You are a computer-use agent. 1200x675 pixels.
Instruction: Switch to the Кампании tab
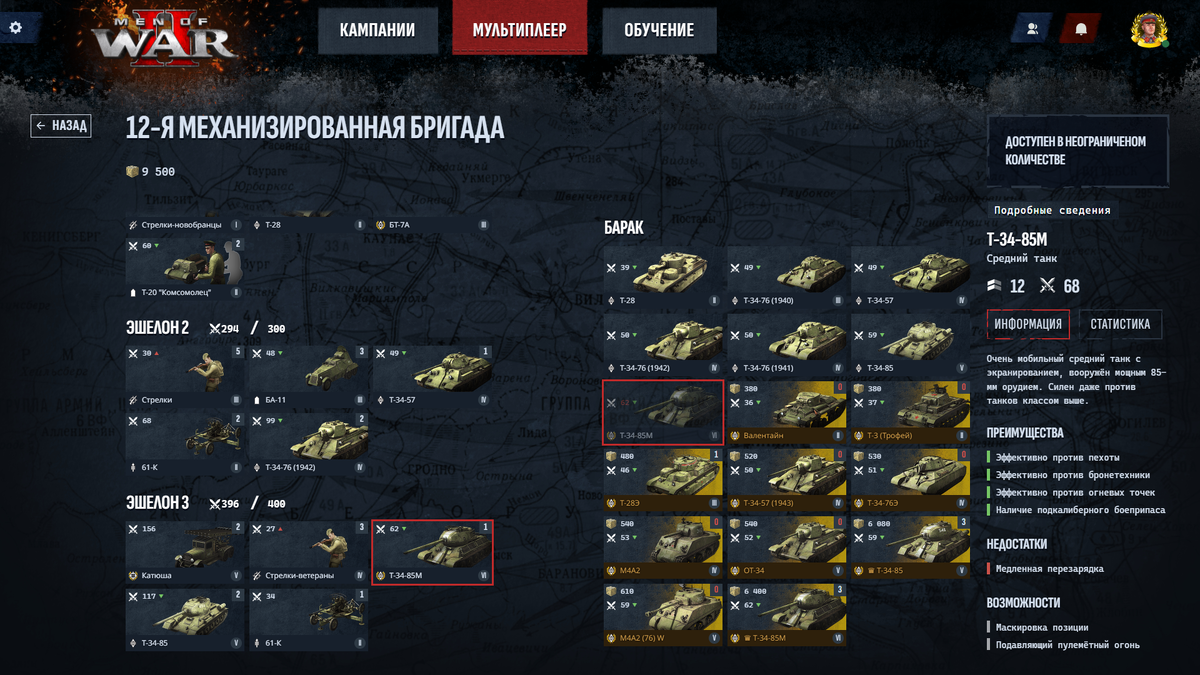coord(377,30)
